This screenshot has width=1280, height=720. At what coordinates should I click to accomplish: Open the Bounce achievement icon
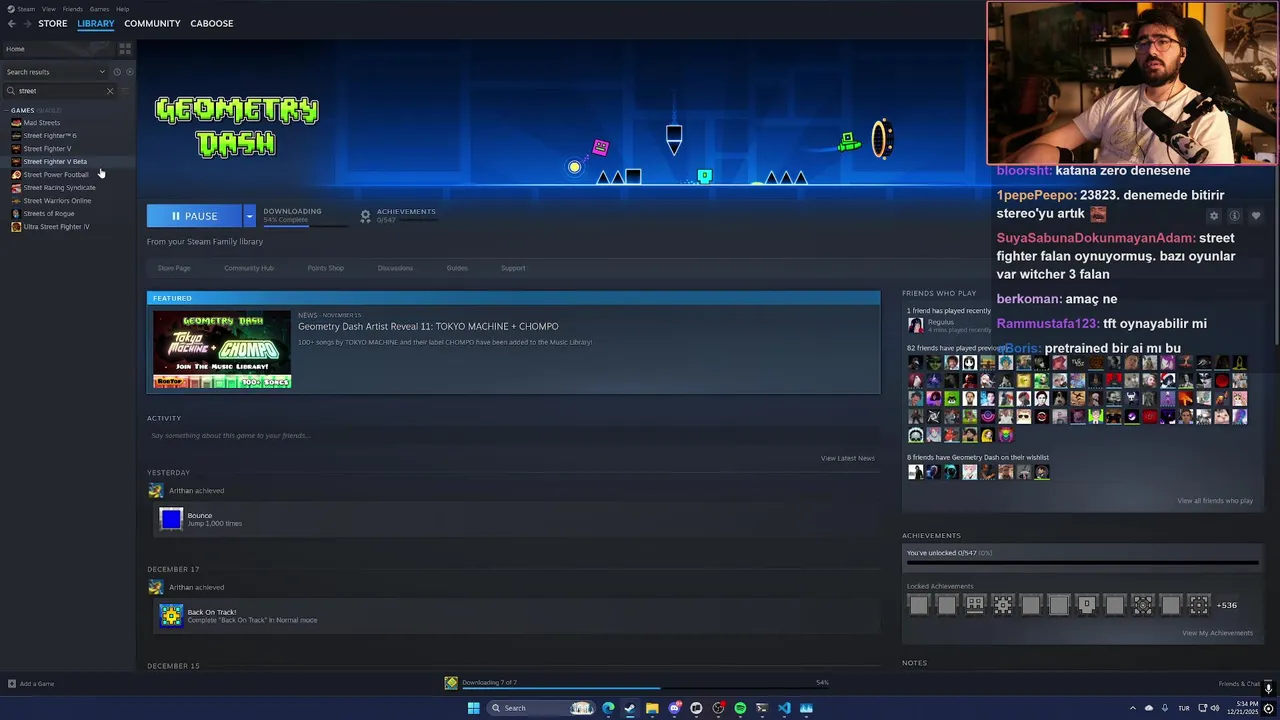[171, 519]
